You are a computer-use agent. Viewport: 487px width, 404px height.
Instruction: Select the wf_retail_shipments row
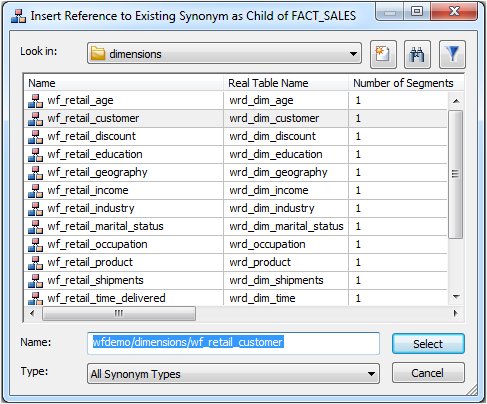tap(236, 281)
